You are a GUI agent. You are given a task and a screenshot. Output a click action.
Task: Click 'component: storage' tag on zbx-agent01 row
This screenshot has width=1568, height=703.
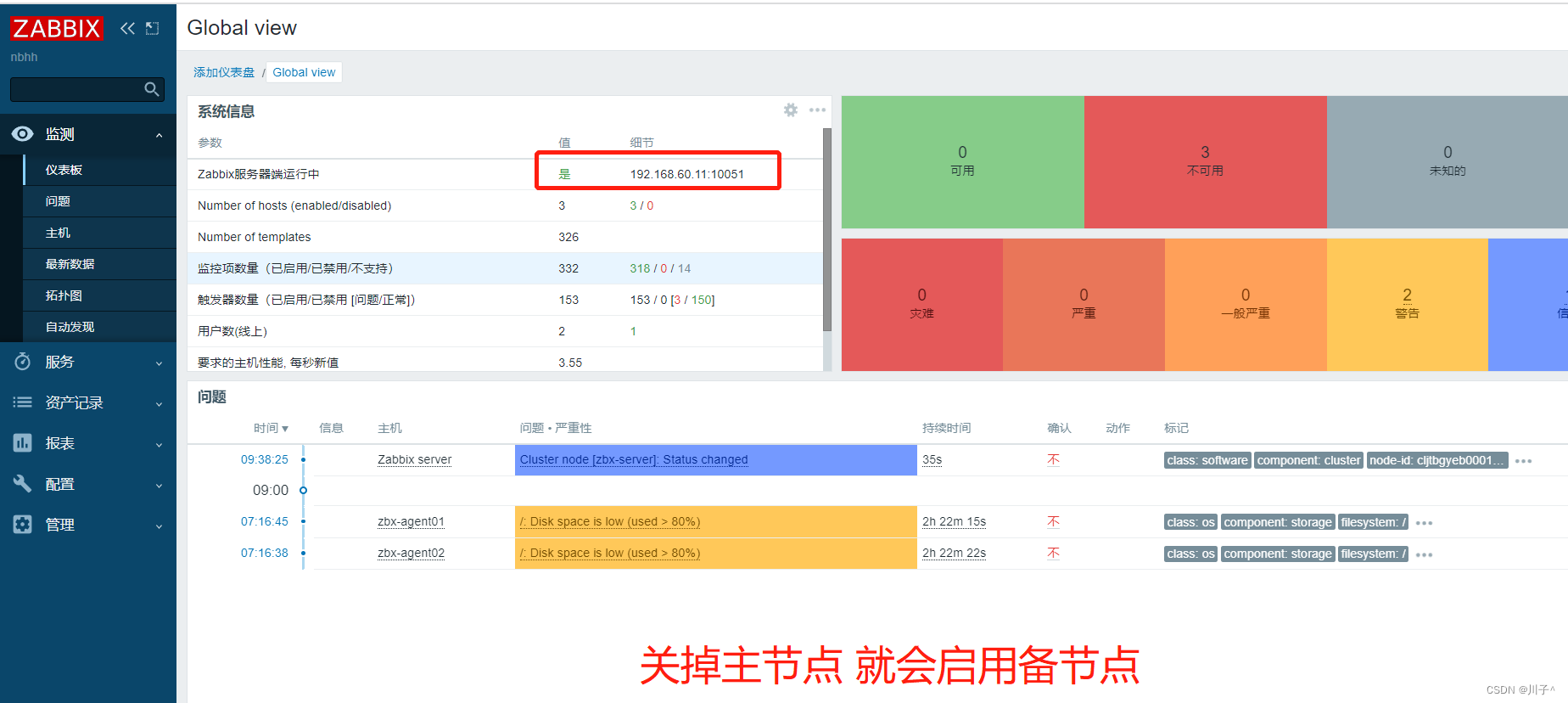coord(1278,522)
